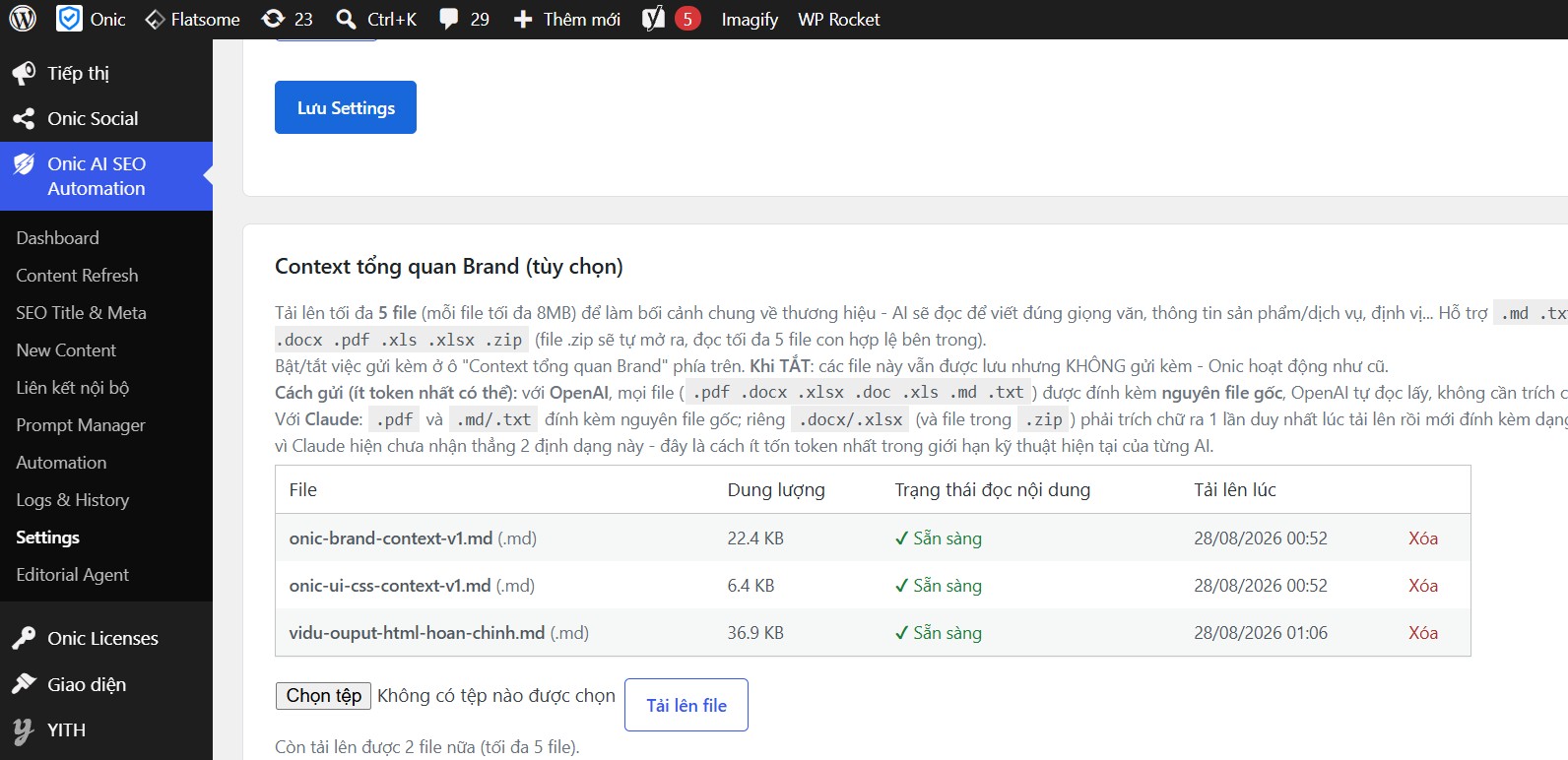Open Prompt Manager submenu item
This screenshot has height=760, width=1568.
pos(81,425)
